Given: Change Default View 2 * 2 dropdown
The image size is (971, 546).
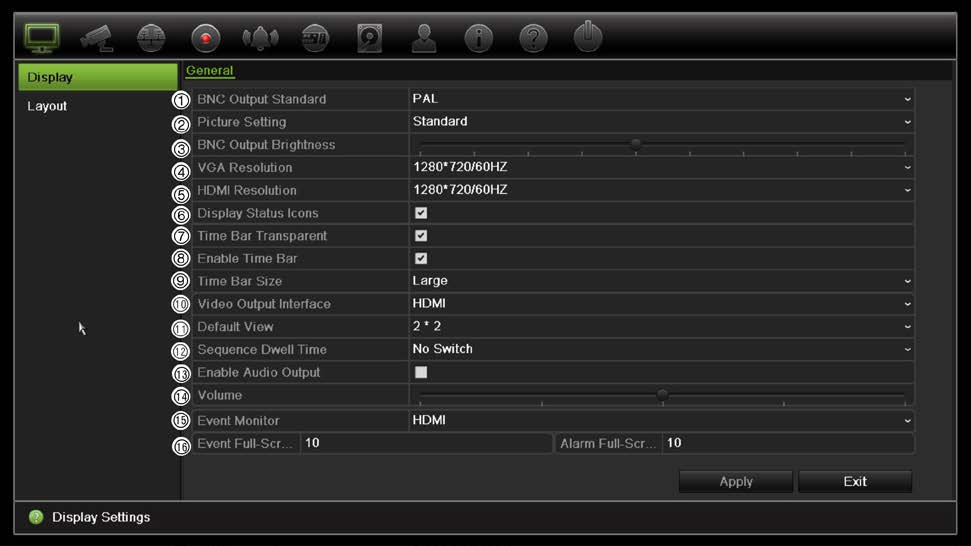Looking at the screenshot, I should click(x=661, y=326).
